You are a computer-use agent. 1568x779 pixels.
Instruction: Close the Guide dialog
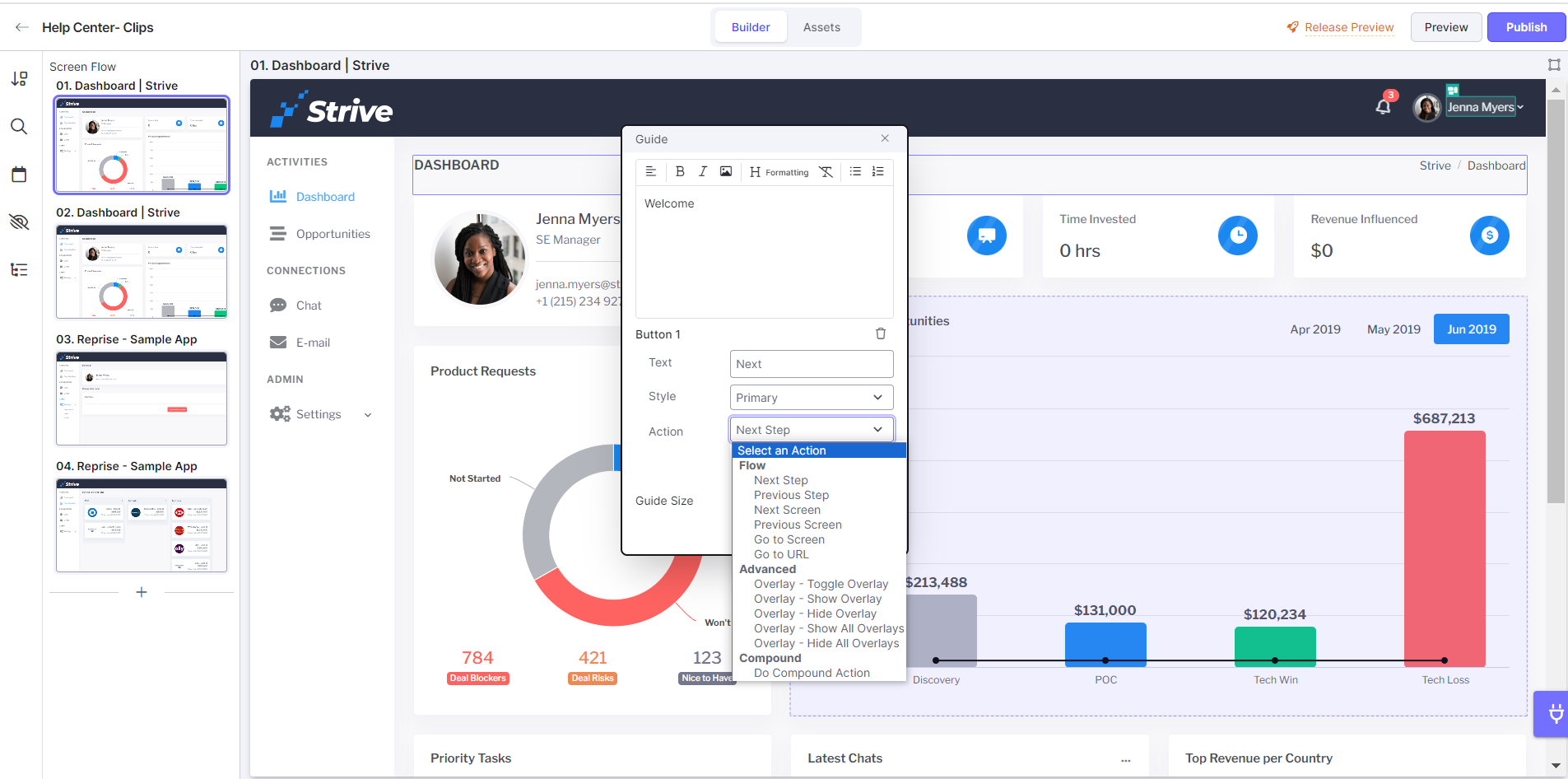pyautogui.click(x=885, y=138)
